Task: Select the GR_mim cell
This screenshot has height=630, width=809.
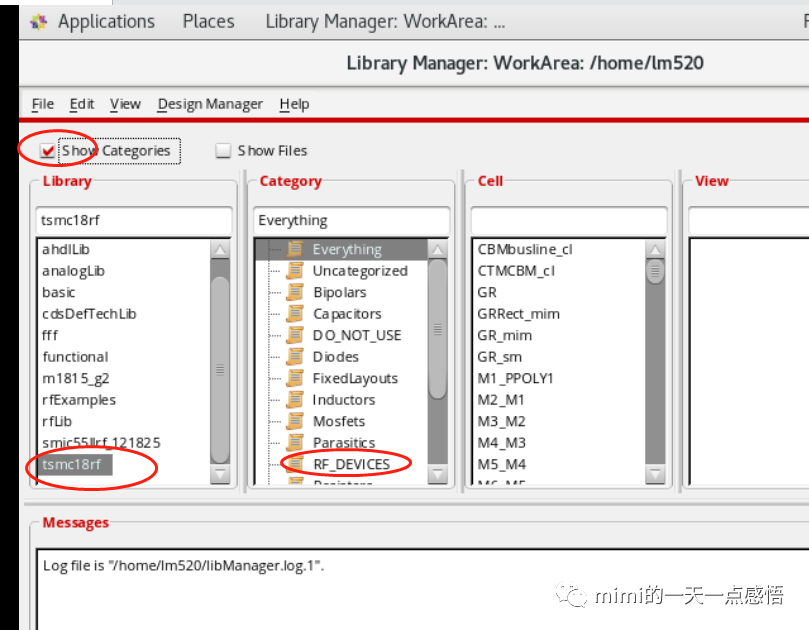Action: click(505, 336)
